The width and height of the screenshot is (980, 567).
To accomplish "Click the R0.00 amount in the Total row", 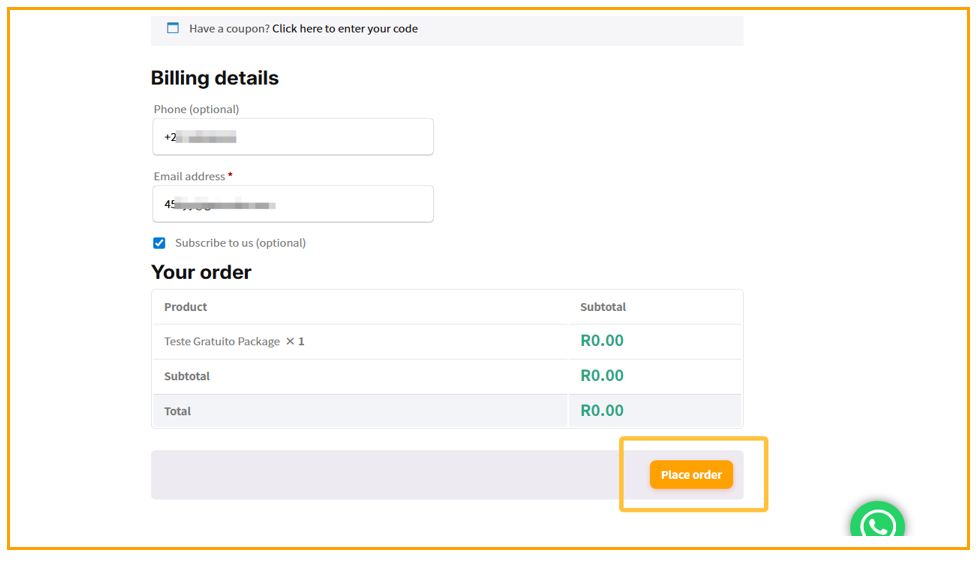I will click(602, 411).
